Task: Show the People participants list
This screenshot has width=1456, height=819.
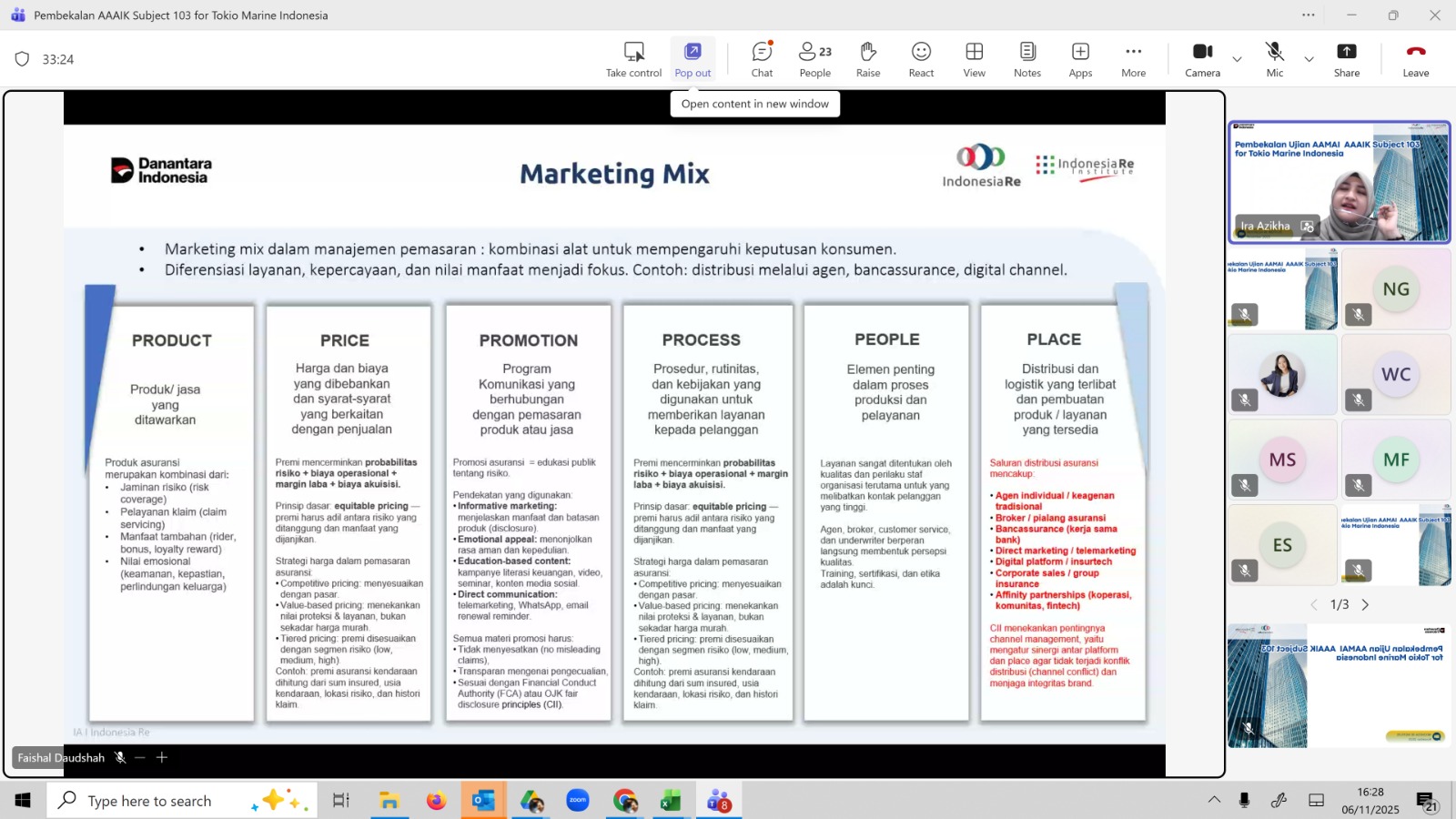Action: click(x=814, y=59)
